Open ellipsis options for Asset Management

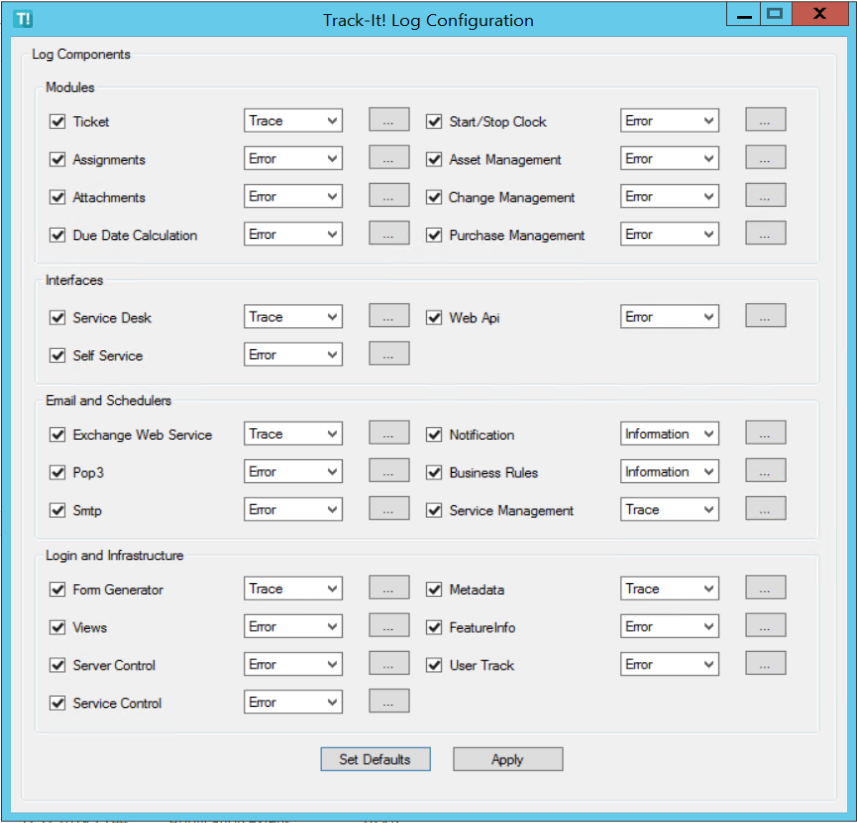point(766,157)
